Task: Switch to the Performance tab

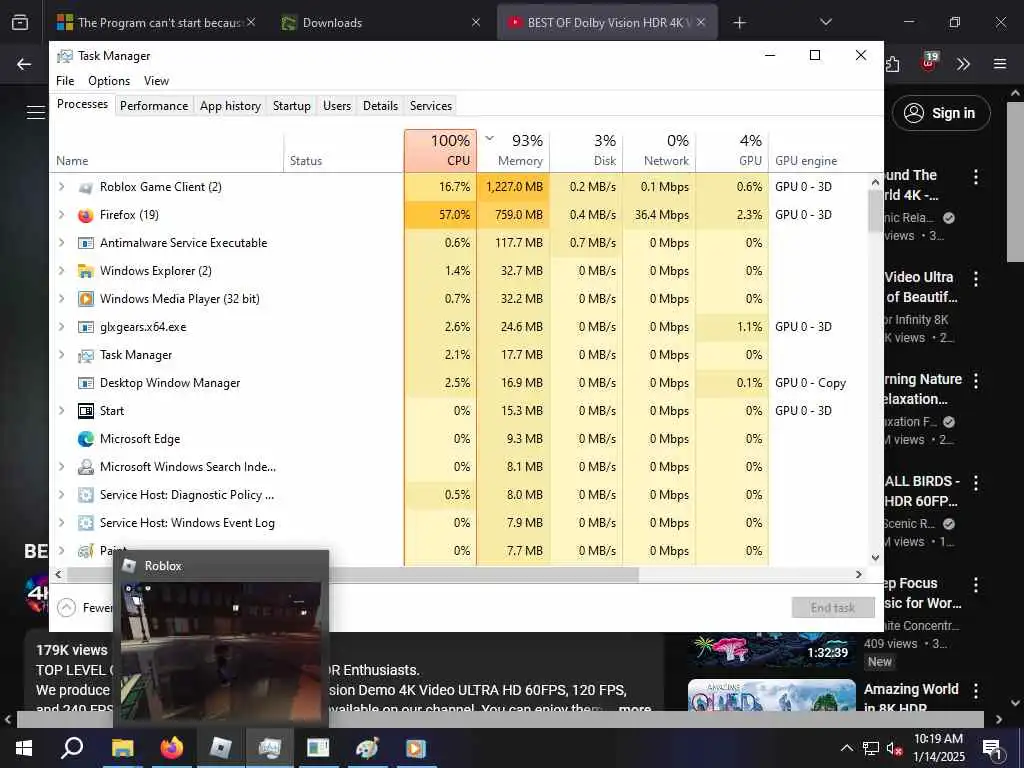Action: (x=154, y=106)
